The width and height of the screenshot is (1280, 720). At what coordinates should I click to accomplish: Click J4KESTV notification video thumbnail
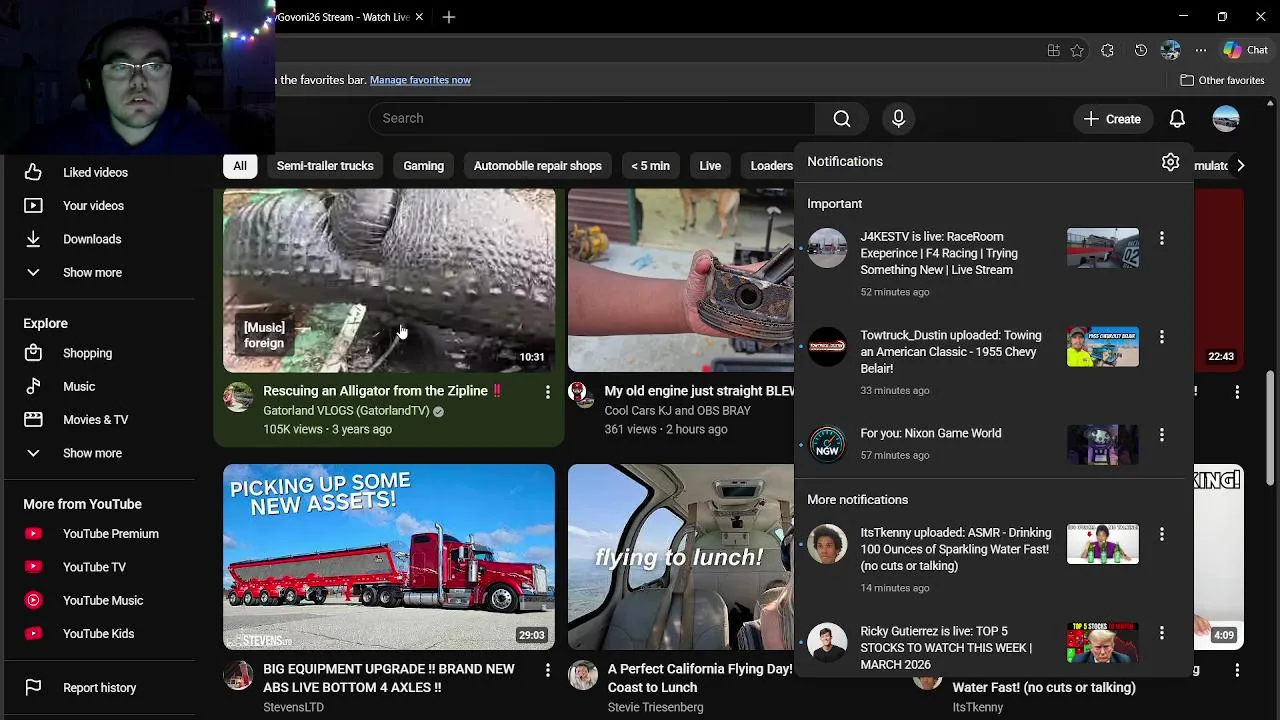click(1102, 248)
